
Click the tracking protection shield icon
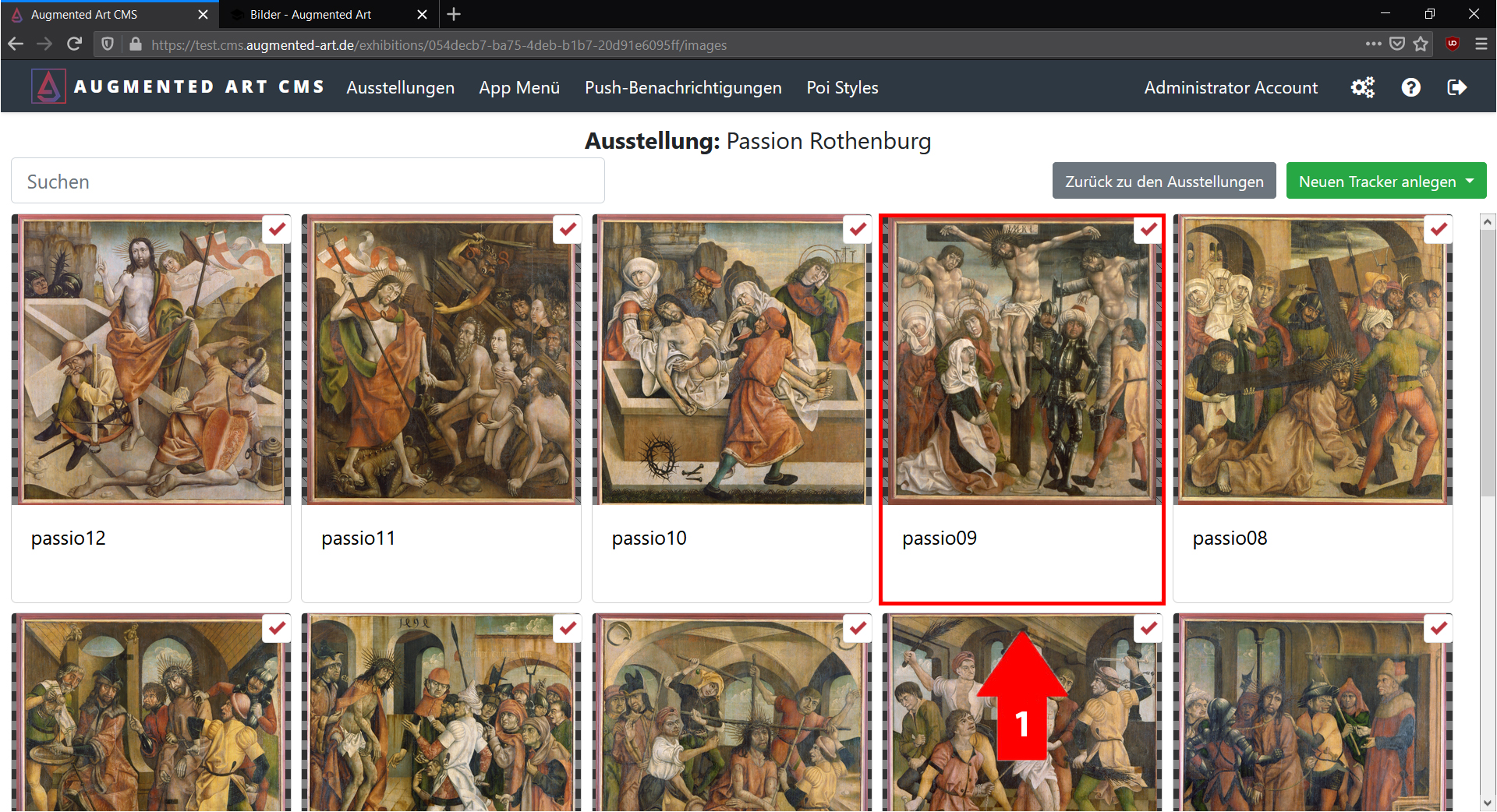point(108,44)
